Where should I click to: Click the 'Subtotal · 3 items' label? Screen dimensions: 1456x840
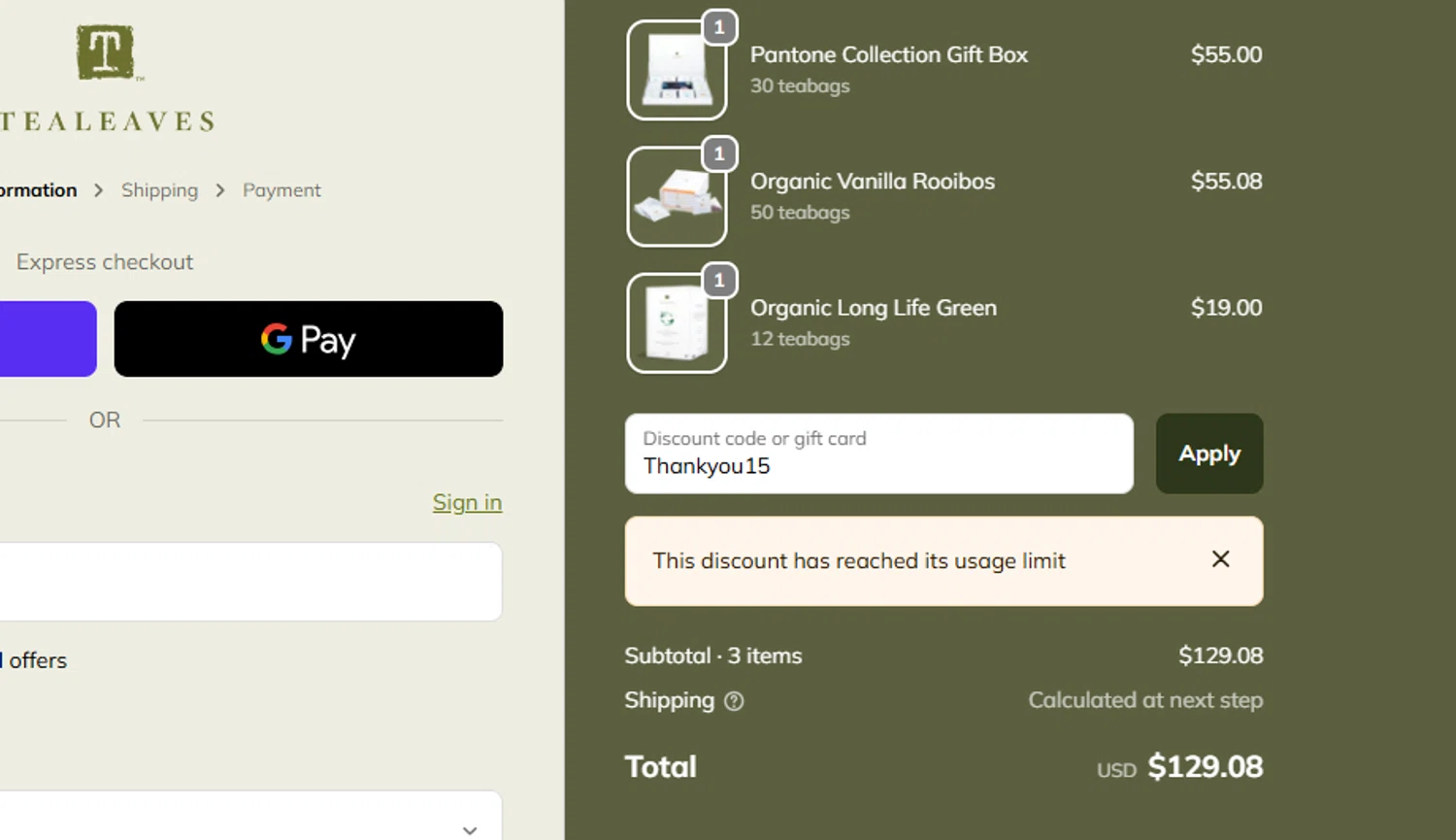click(713, 655)
